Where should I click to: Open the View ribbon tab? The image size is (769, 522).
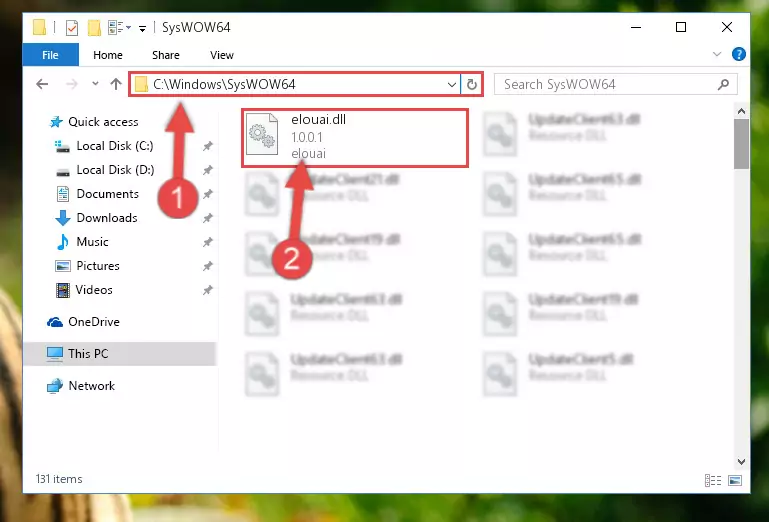click(x=222, y=55)
